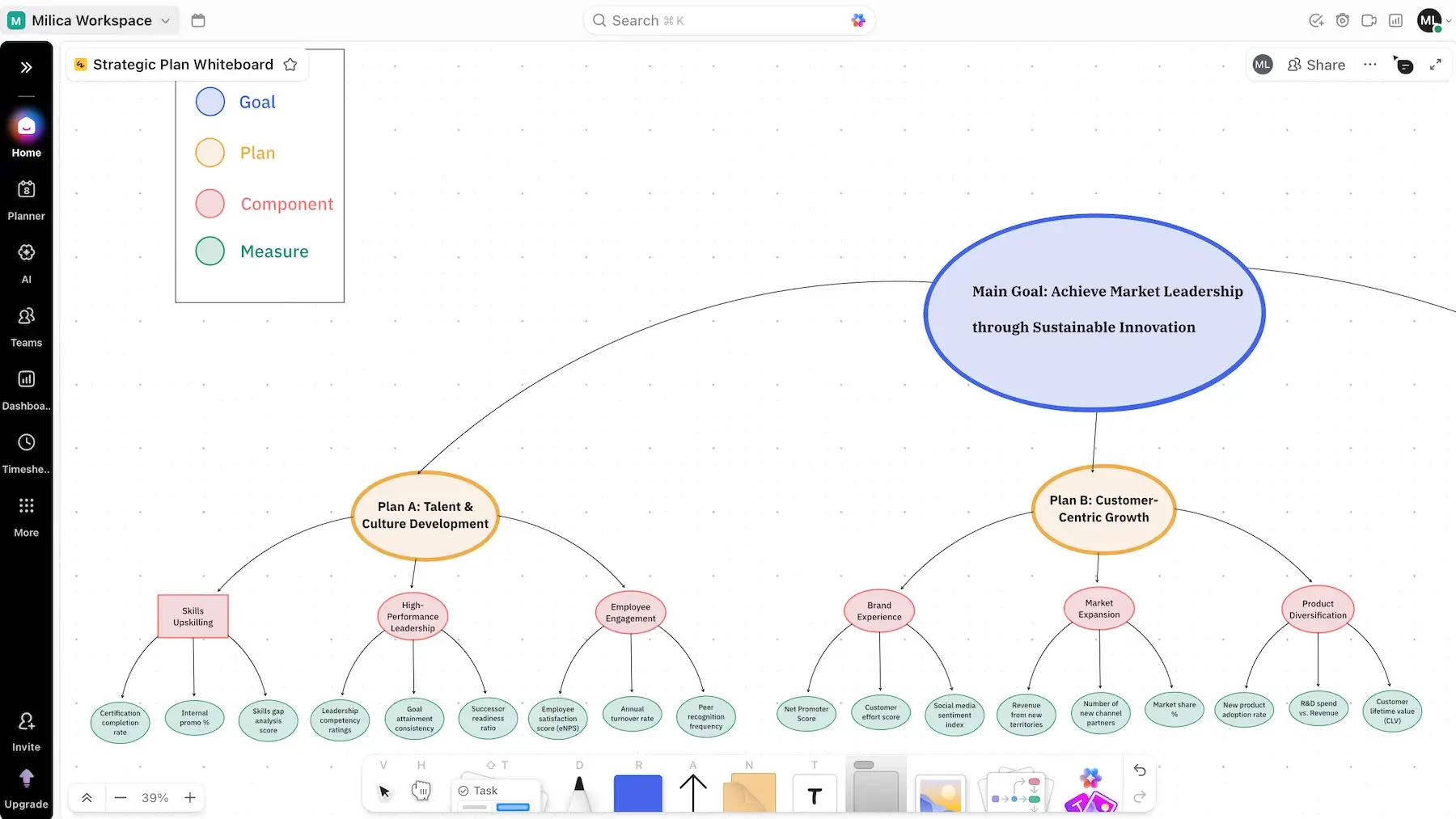
Task: Open the More apps grid icon
Action: pyautogui.click(x=26, y=517)
